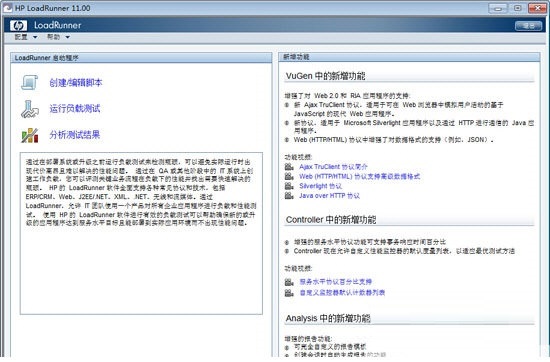Open the 运行负载测试 link
Screen dimensions: 550x362
click(x=74, y=109)
